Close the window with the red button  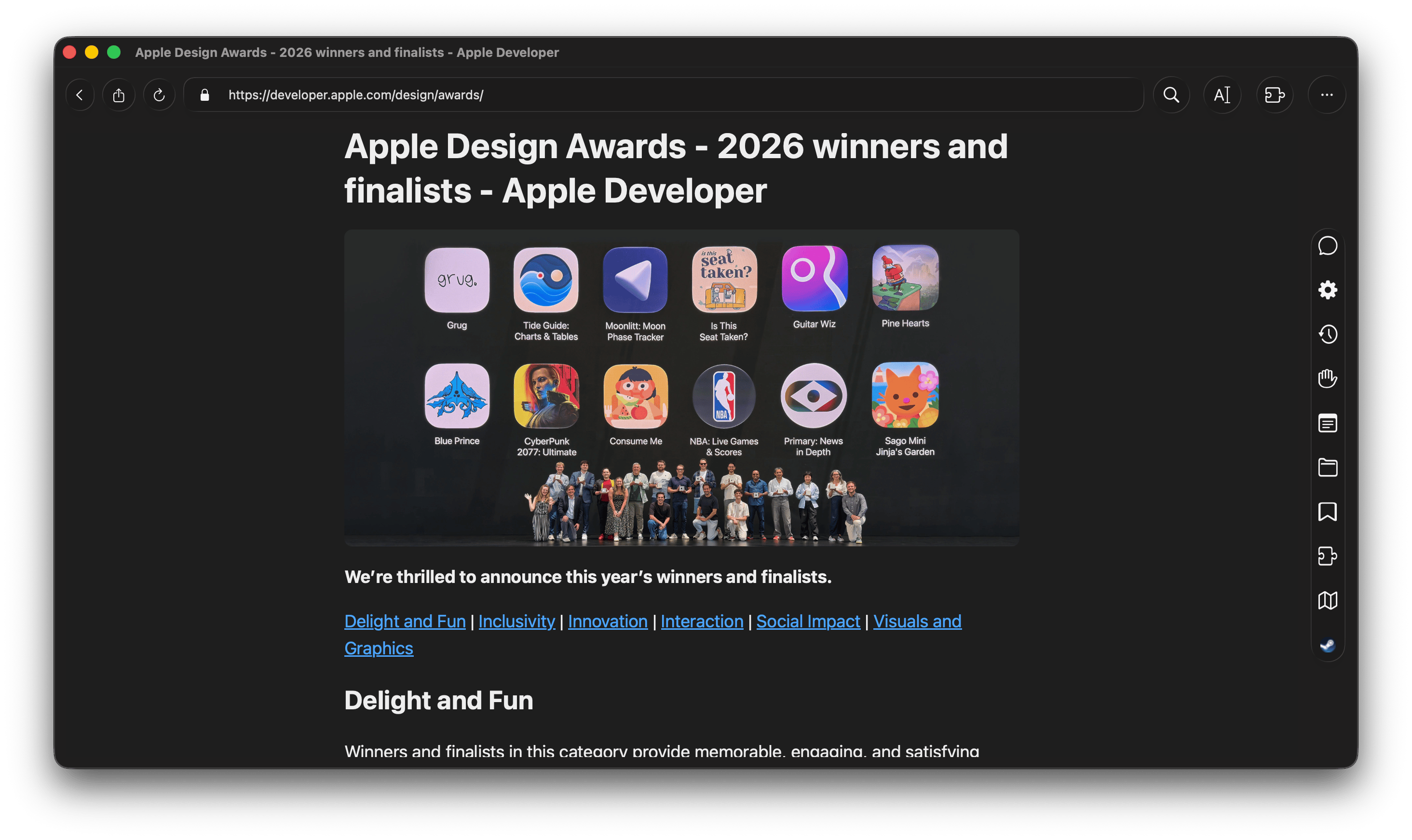(69, 53)
